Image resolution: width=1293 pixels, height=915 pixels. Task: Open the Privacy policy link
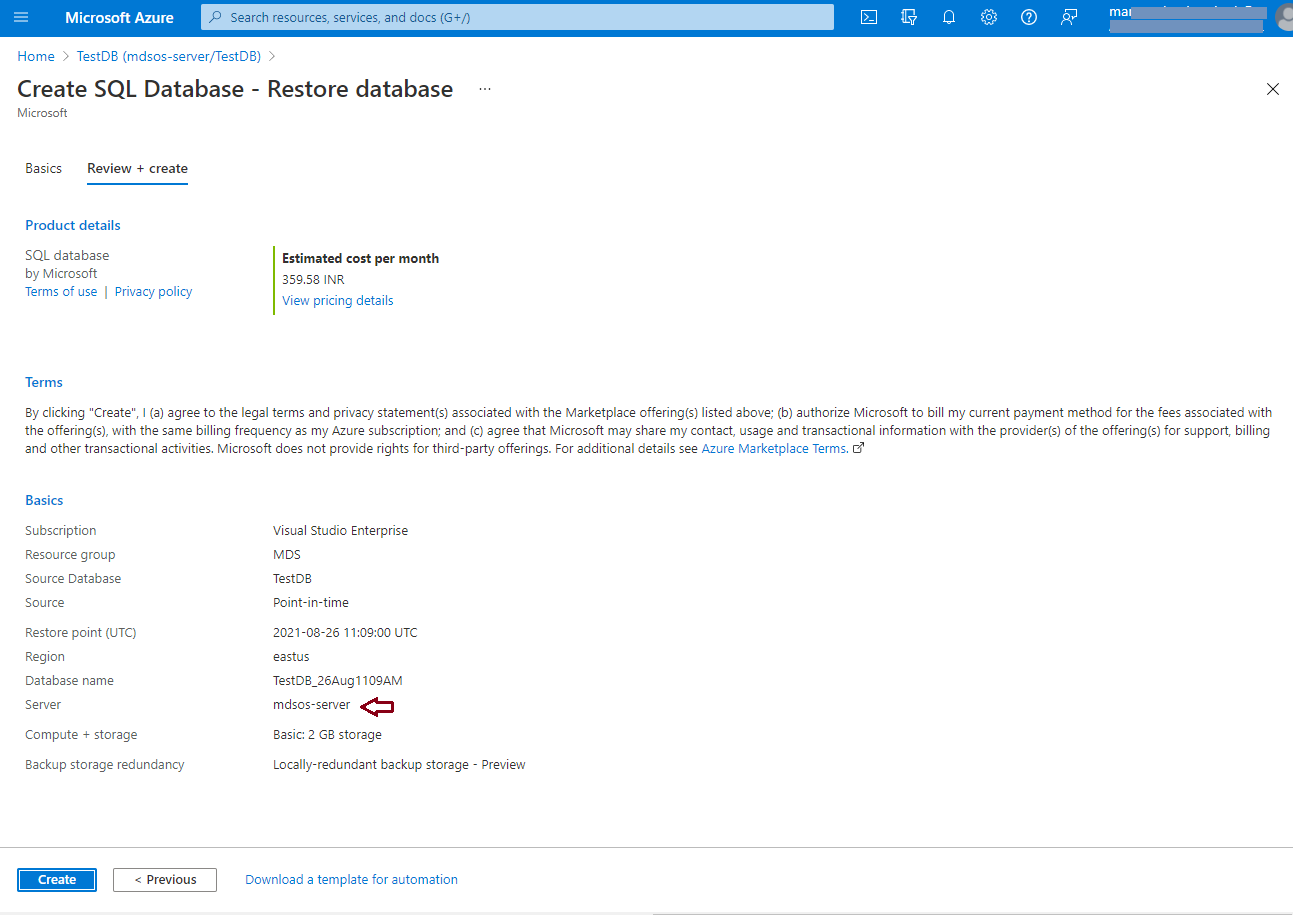[153, 292]
